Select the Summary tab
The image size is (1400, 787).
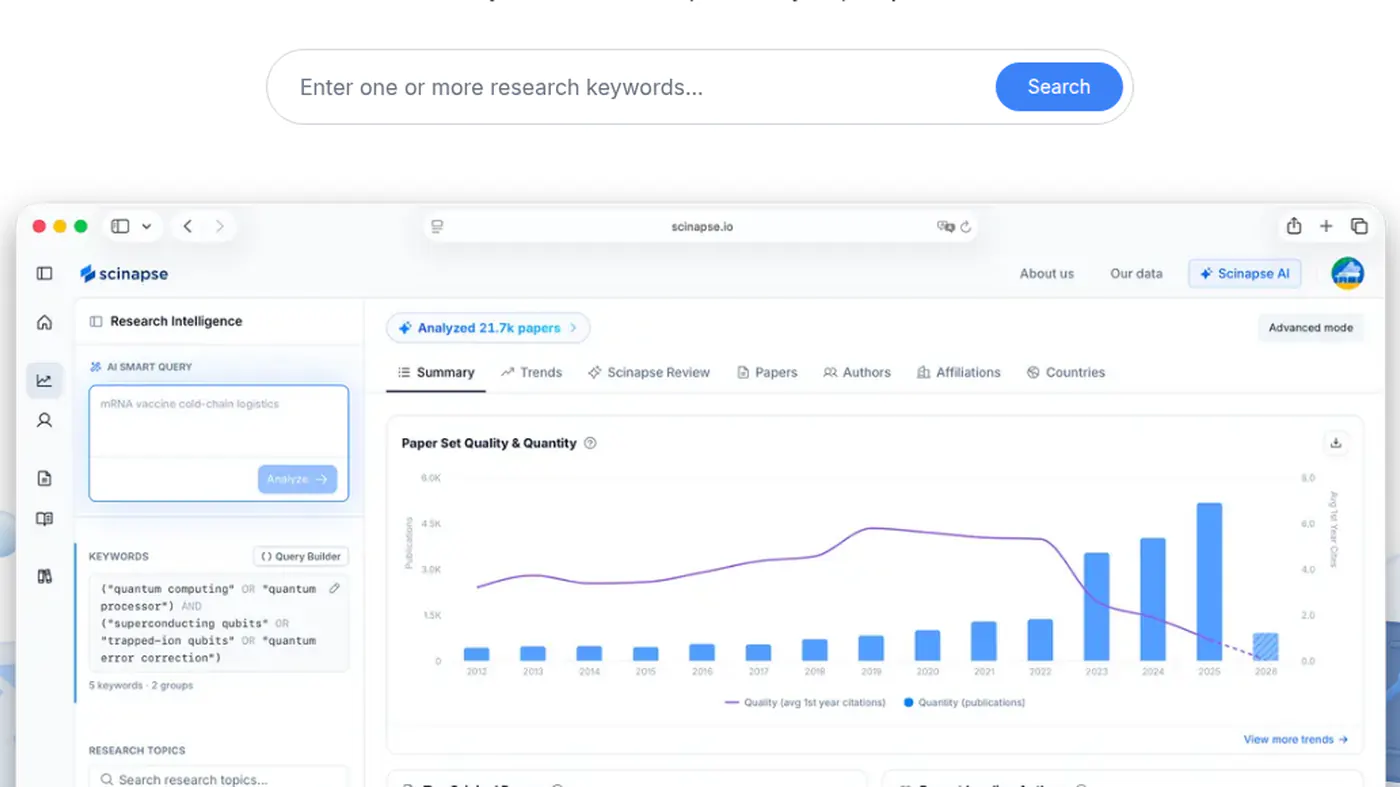pyautogui.click(x=436, y=372)
